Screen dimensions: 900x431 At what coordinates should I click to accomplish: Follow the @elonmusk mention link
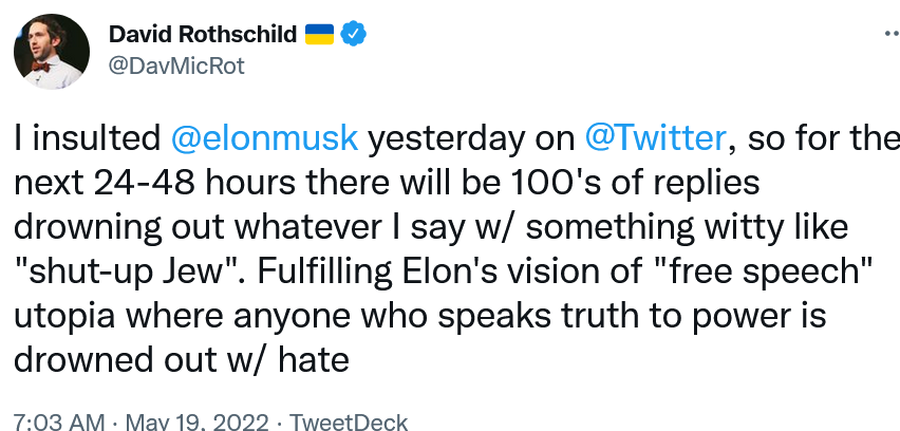265,139
